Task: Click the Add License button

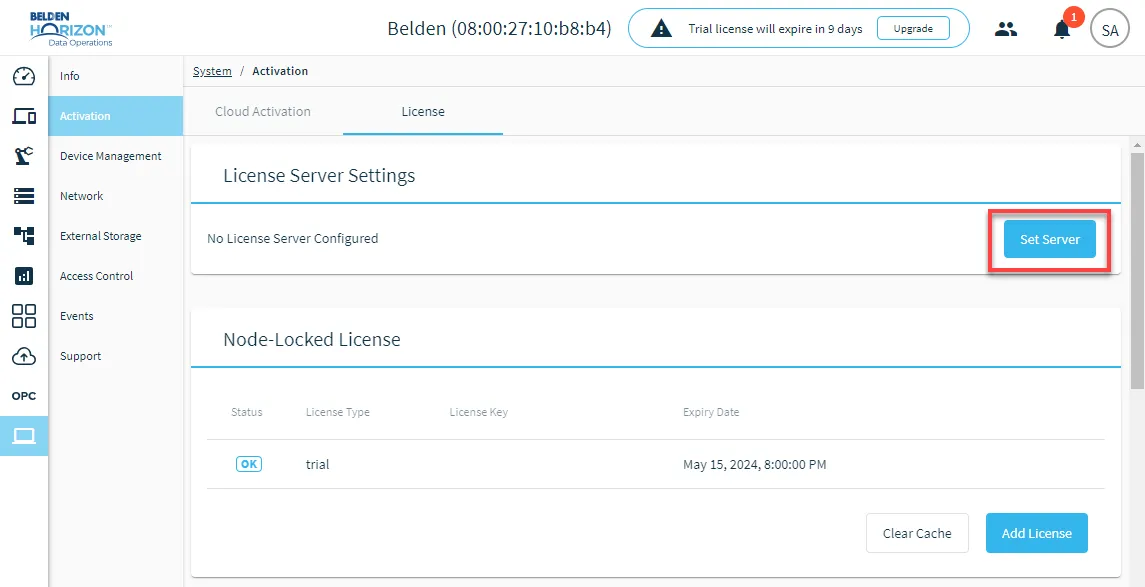Action: [x=1036, y=533]
